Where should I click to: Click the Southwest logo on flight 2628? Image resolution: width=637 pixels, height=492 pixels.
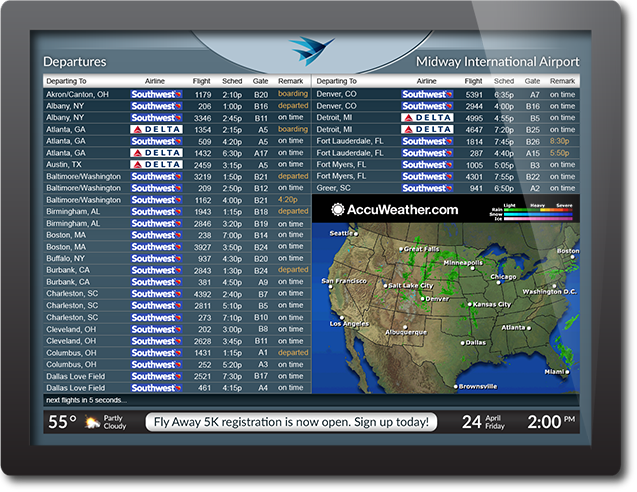tap(156, 341)
